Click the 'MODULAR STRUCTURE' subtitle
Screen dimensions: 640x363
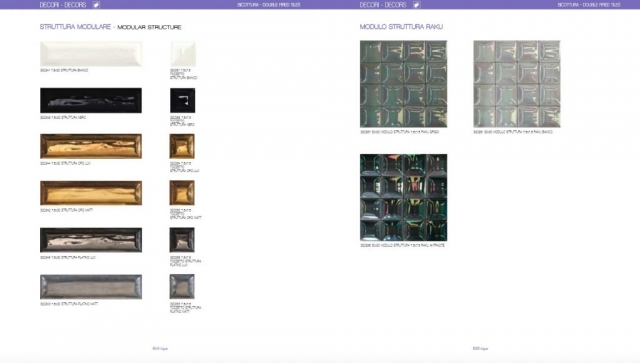tap(149, 27)
